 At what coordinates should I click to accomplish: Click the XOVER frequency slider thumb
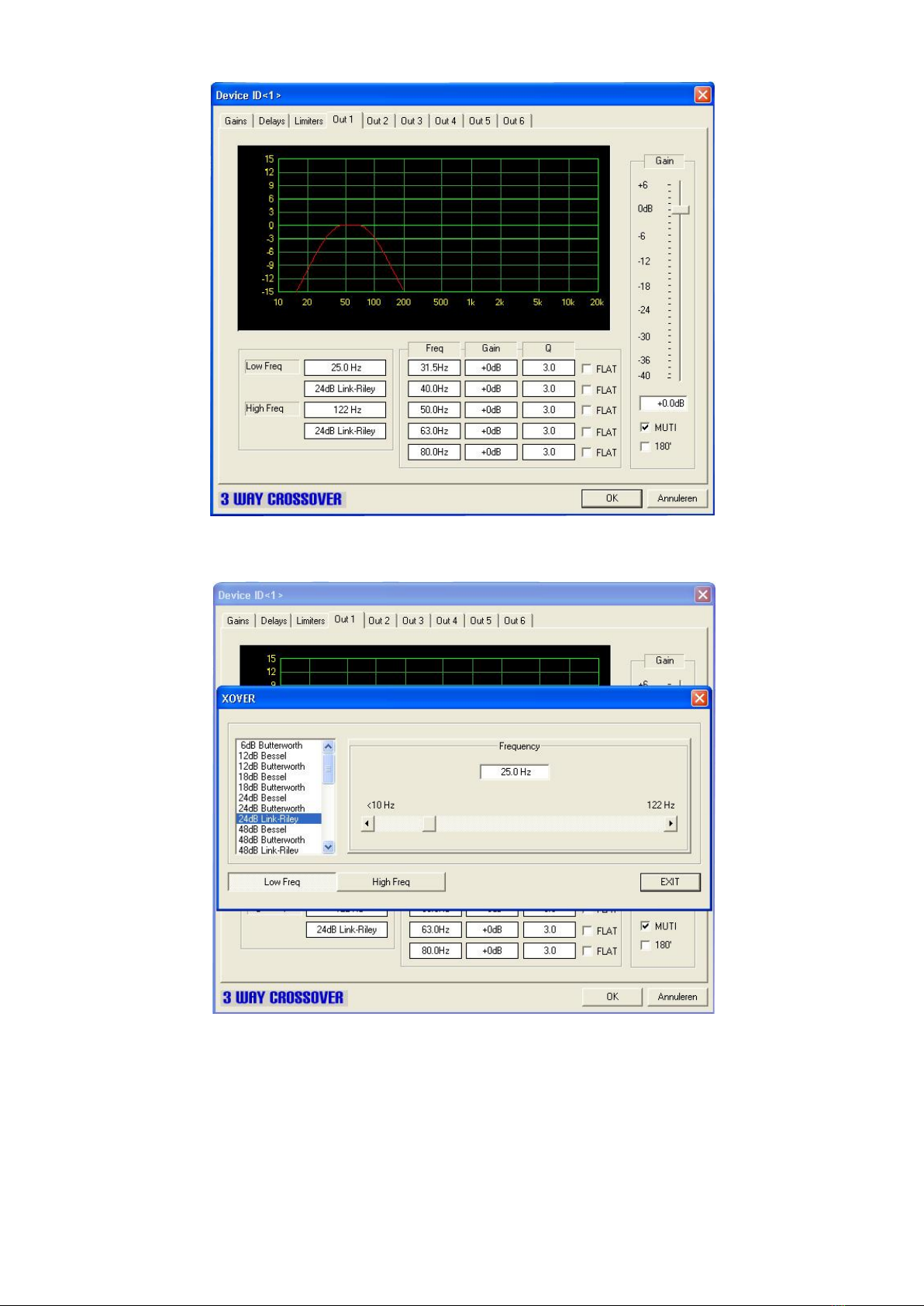429,824
